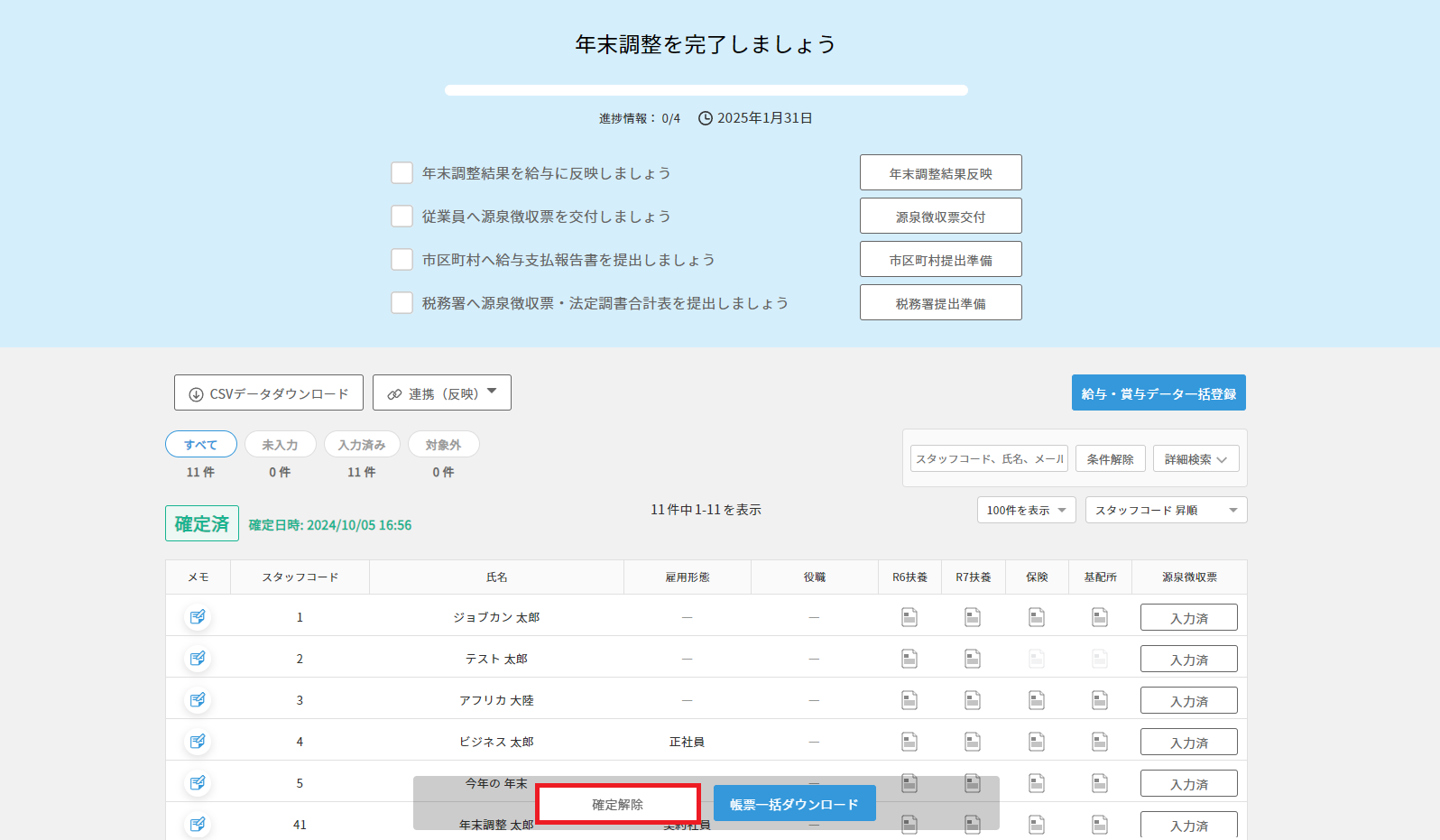The width and height of the screenshot is (1440, 840).
Task: Click the staff code search field
Action: click(989, 459)
